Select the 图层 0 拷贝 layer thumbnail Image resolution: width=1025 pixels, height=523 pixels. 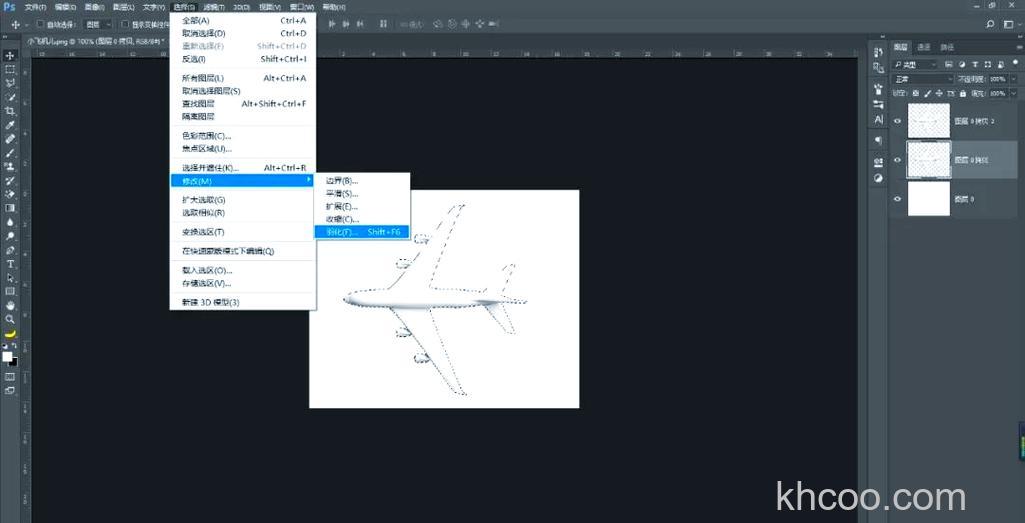(x=926, y=159)
